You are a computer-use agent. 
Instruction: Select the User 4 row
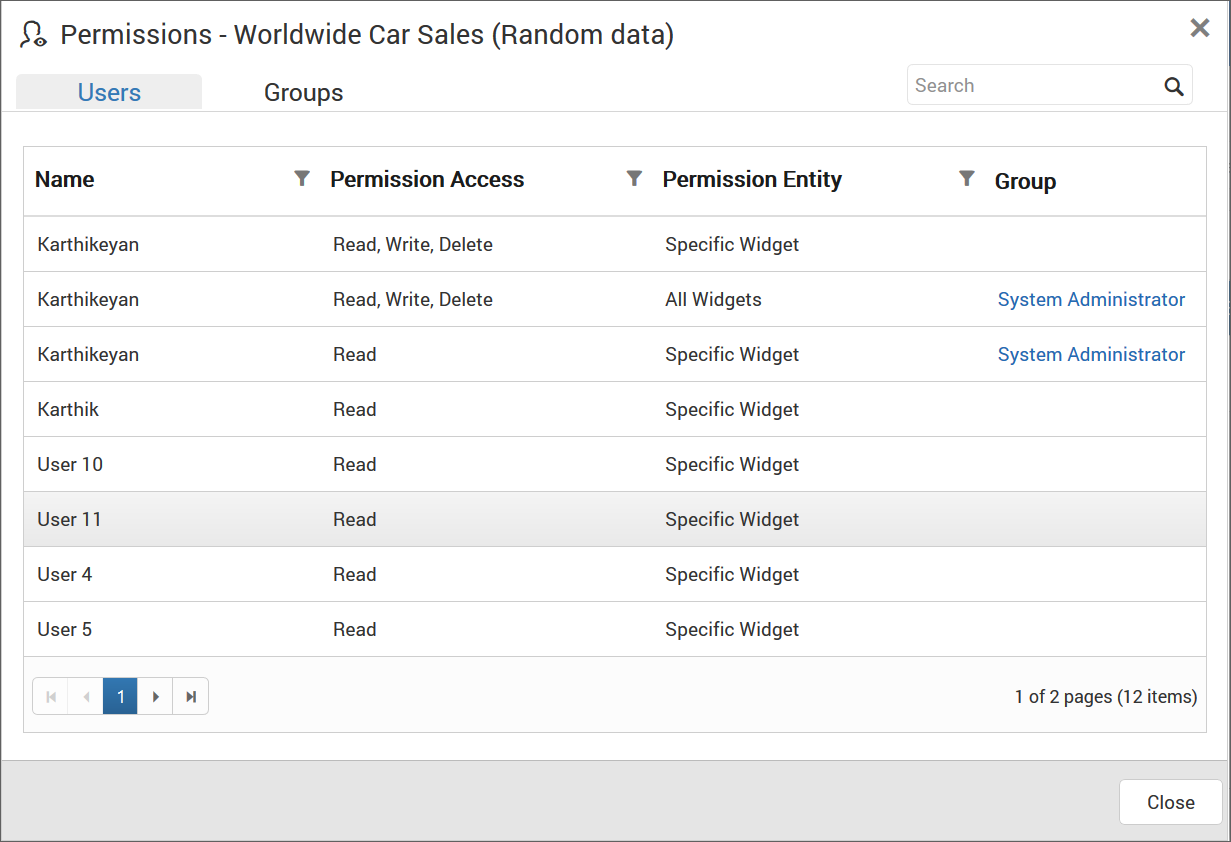tap(615, 574)
